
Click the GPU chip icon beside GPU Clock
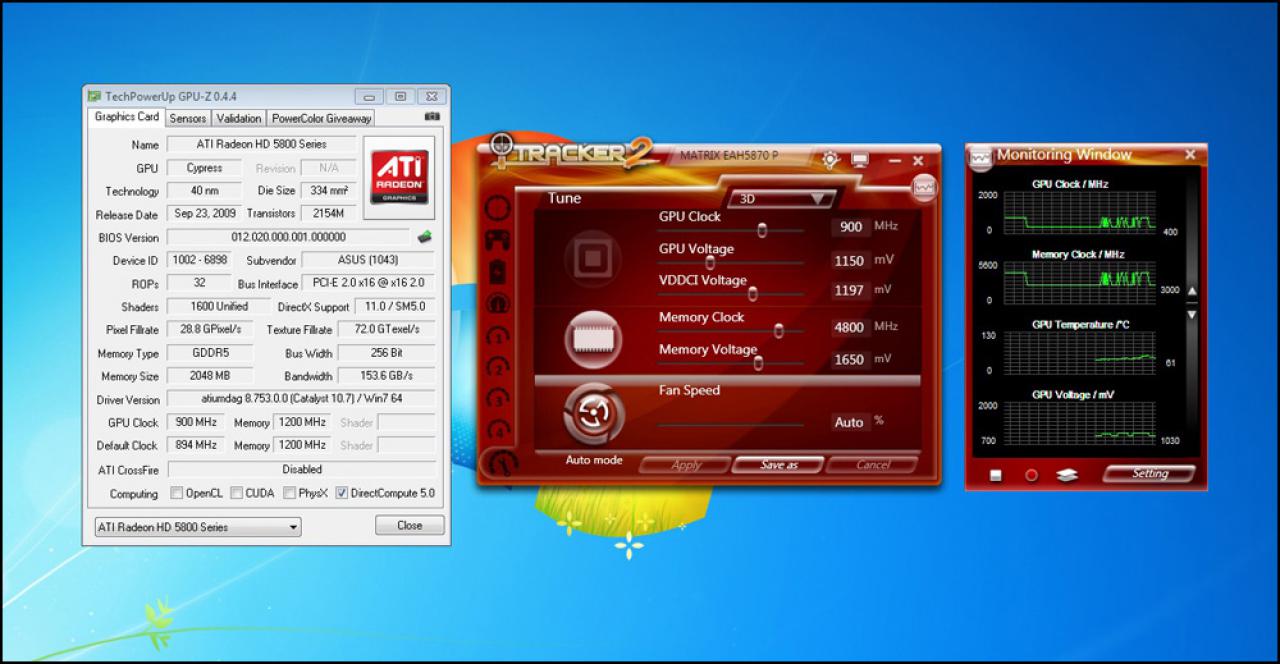[593, 257]
